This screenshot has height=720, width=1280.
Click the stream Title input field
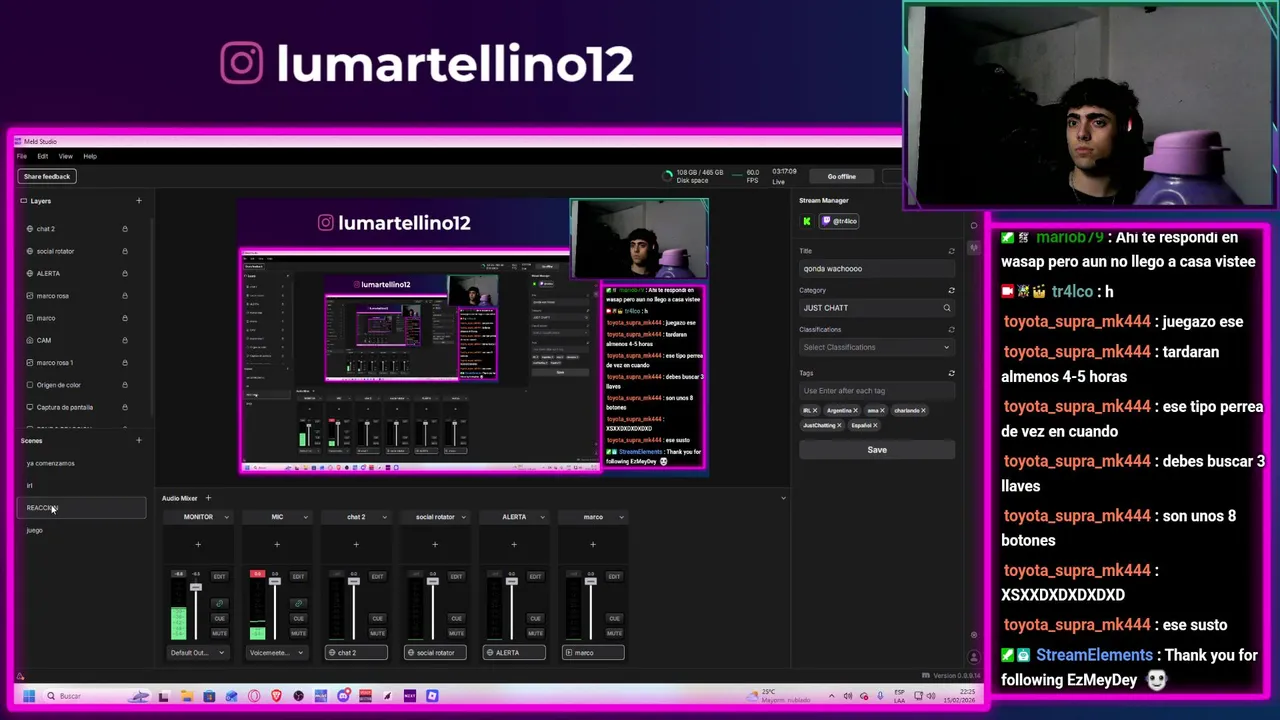tap(876, 269)
